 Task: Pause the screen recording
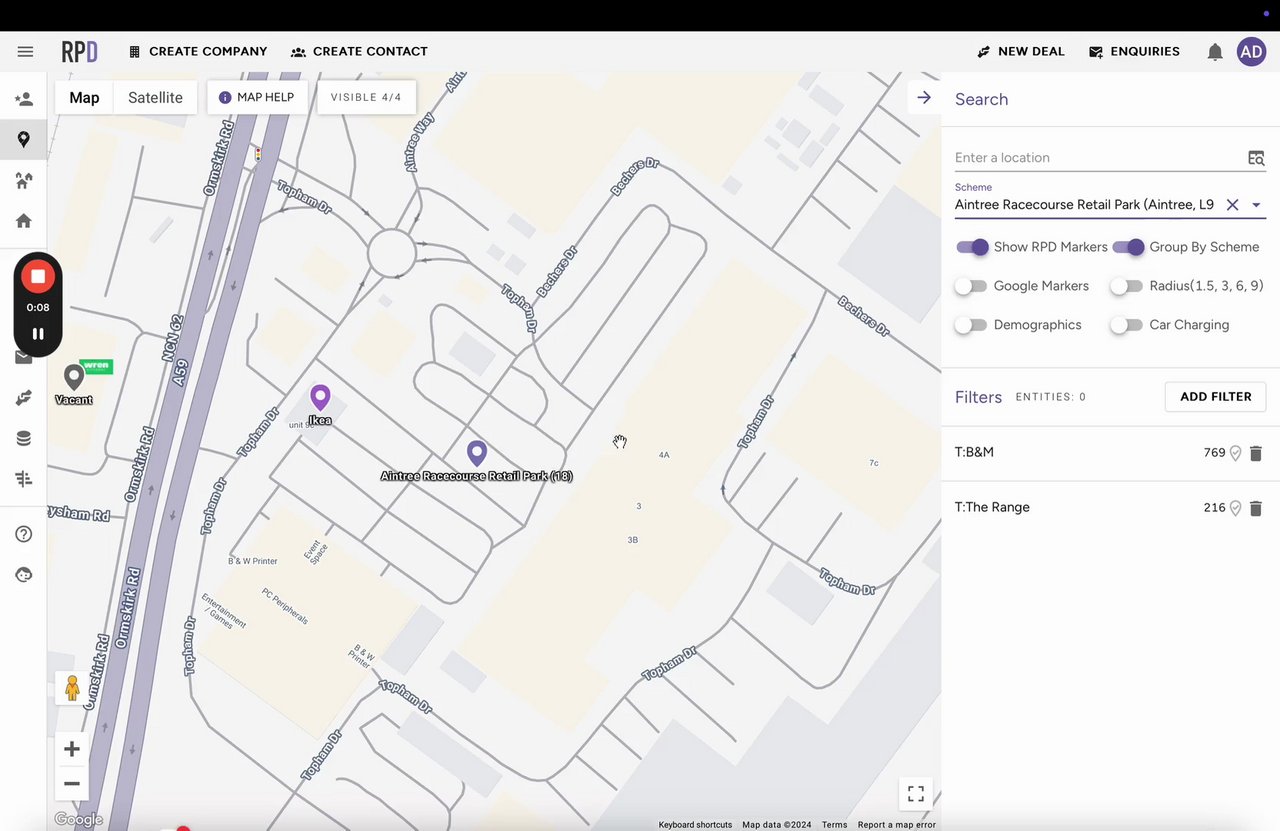(x=38, y=334)
